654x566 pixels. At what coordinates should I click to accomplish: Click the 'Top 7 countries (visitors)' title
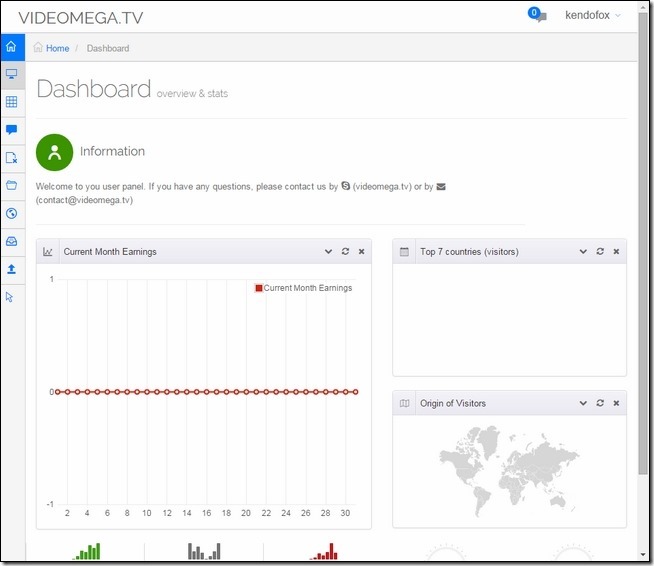tap(469, 252)
